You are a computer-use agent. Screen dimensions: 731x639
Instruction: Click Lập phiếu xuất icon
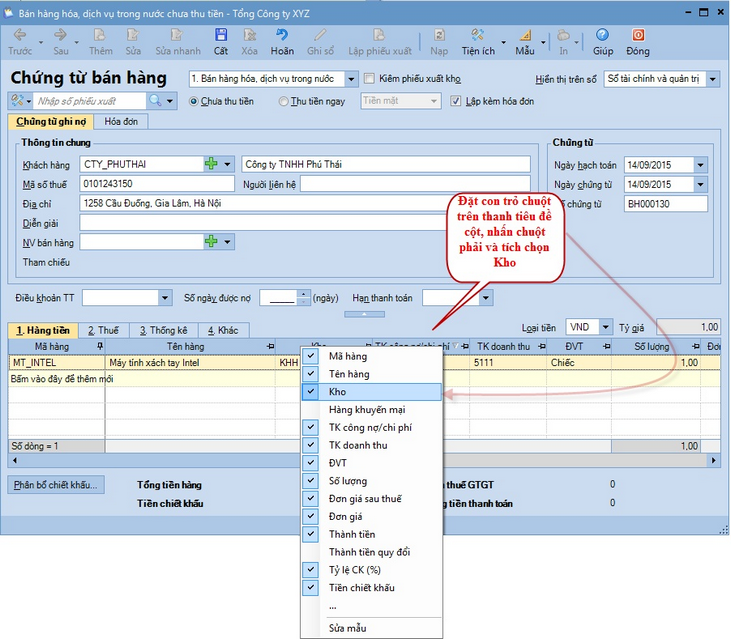tap(379, 35)
